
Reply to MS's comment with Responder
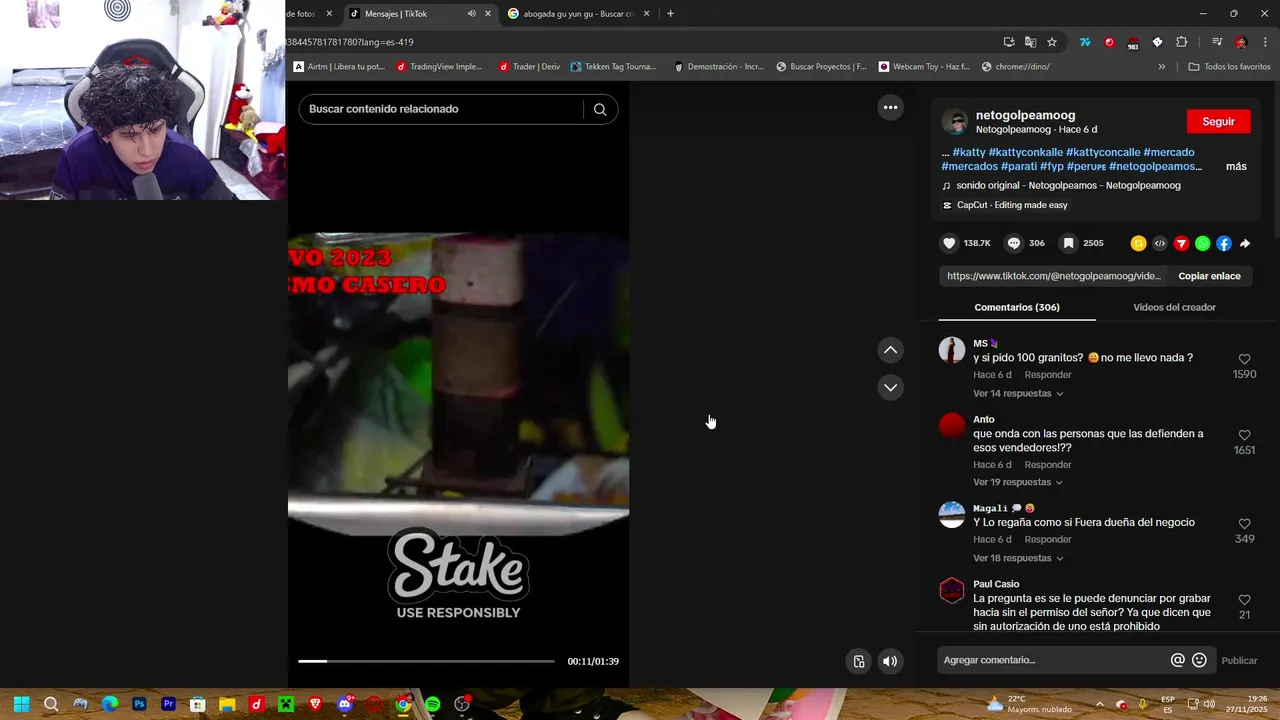click(1048, 375)
